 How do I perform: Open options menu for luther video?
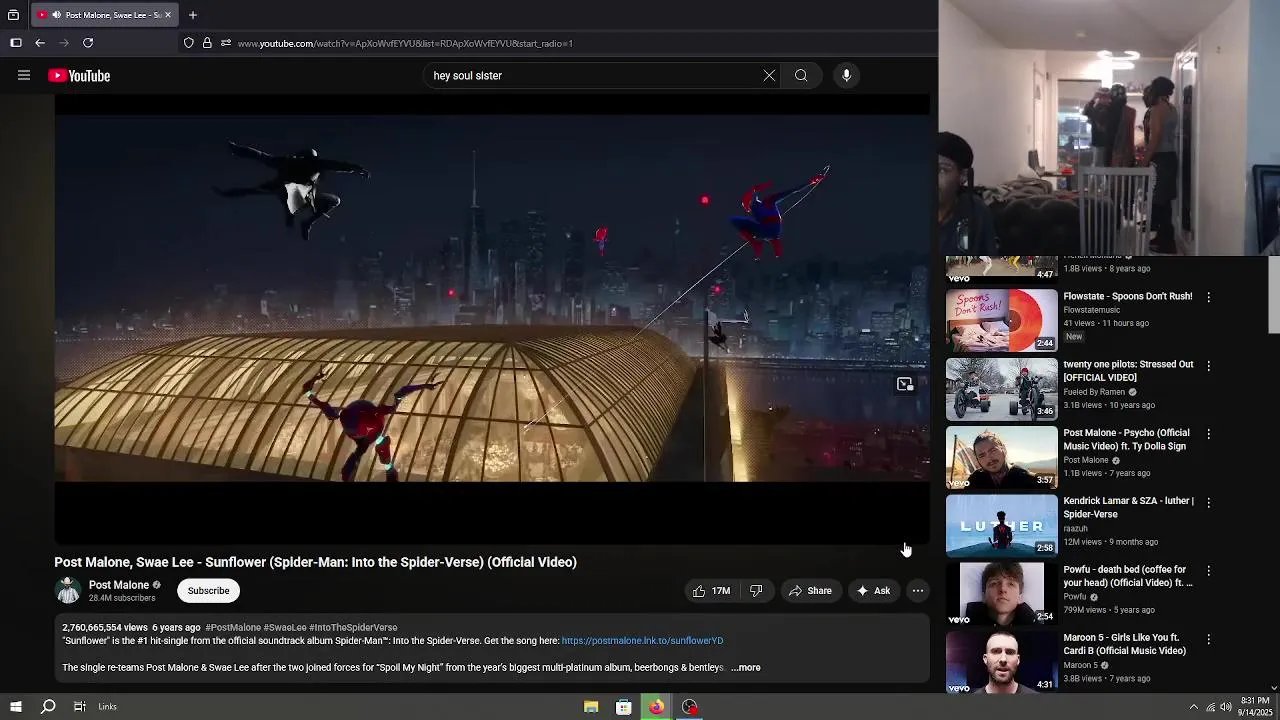[x=1208, y=502]
